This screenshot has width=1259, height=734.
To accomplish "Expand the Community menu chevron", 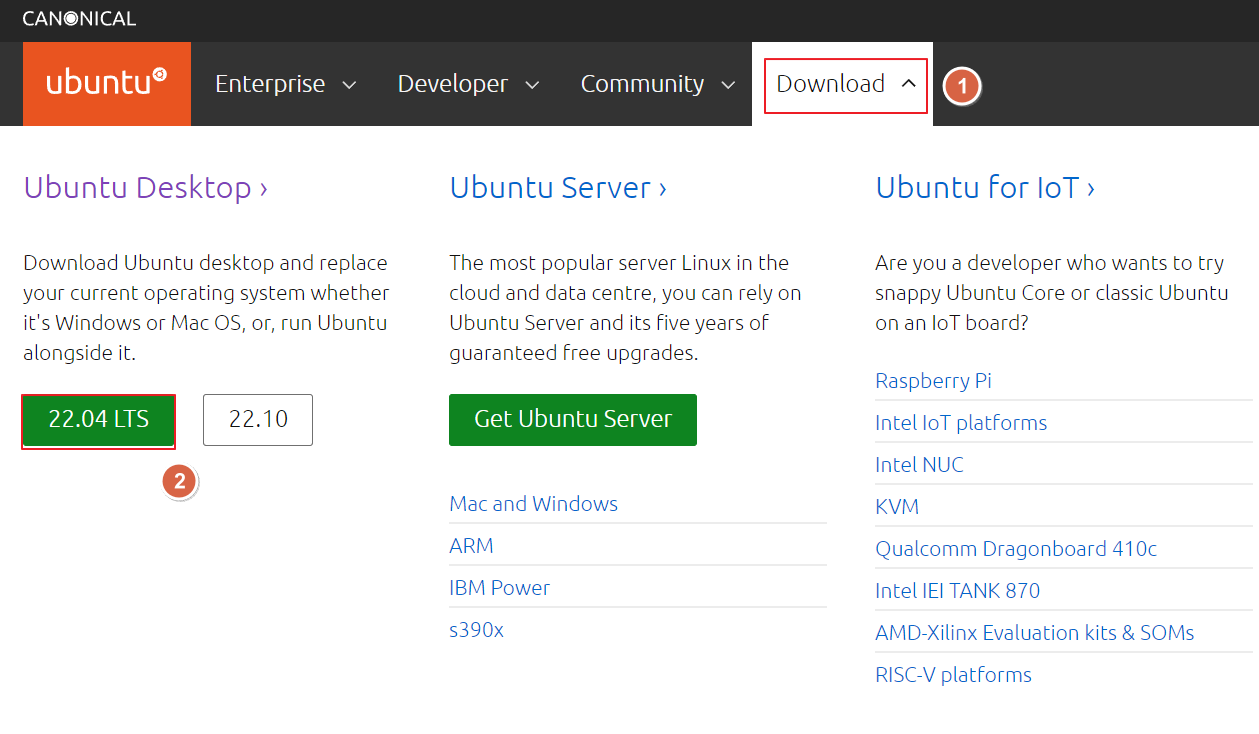I will point(729,85).
